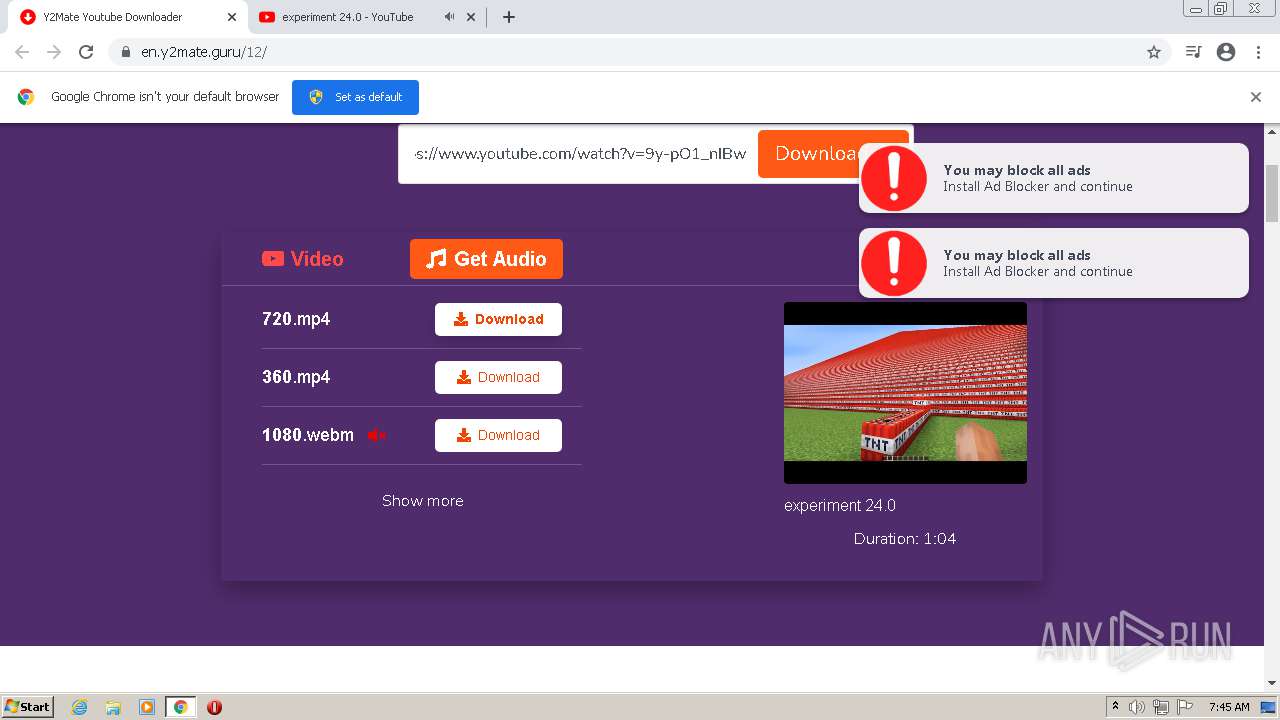Click the Show desktop button
The image size is (1280, 720).
1270,707
